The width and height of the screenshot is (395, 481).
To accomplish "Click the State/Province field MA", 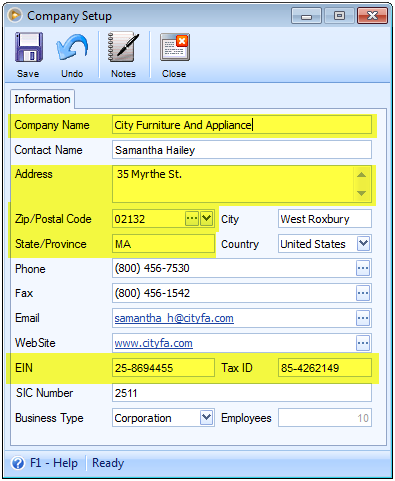I will [163, 244].
